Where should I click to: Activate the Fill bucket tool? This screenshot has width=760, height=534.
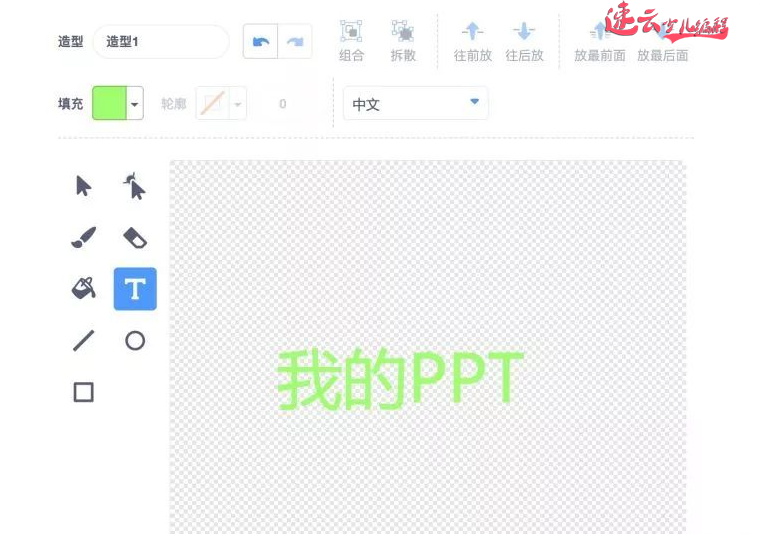click(x=84, y=289)
